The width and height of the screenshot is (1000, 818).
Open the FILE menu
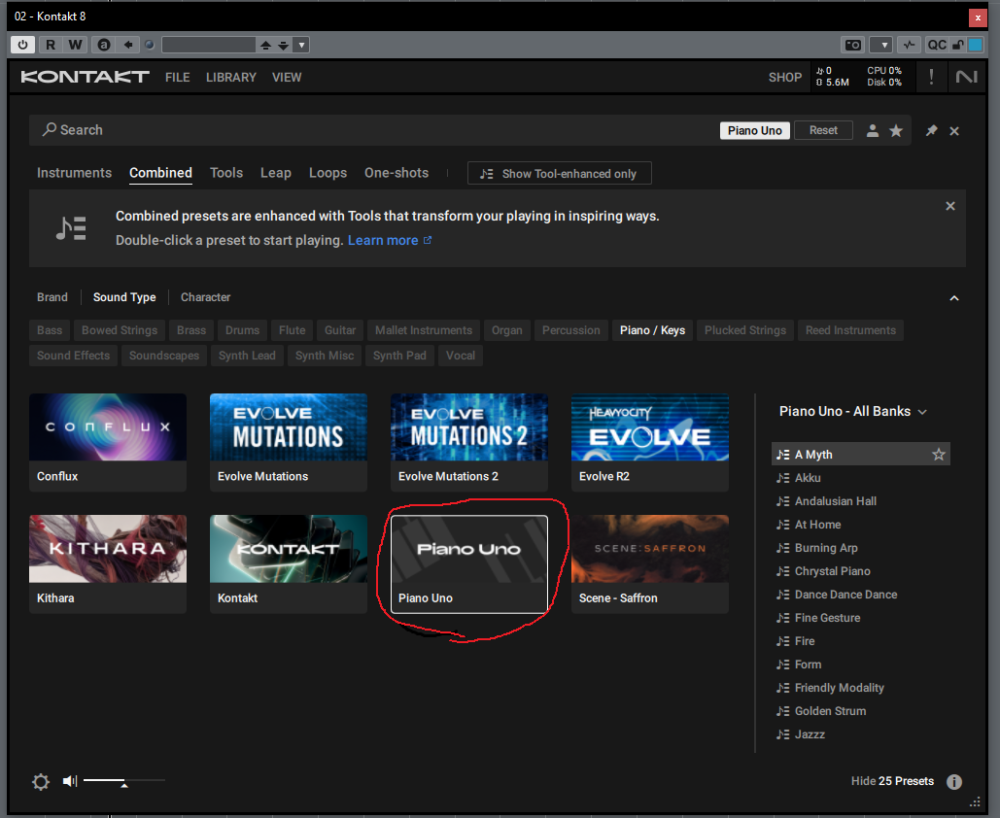(177, 77)
